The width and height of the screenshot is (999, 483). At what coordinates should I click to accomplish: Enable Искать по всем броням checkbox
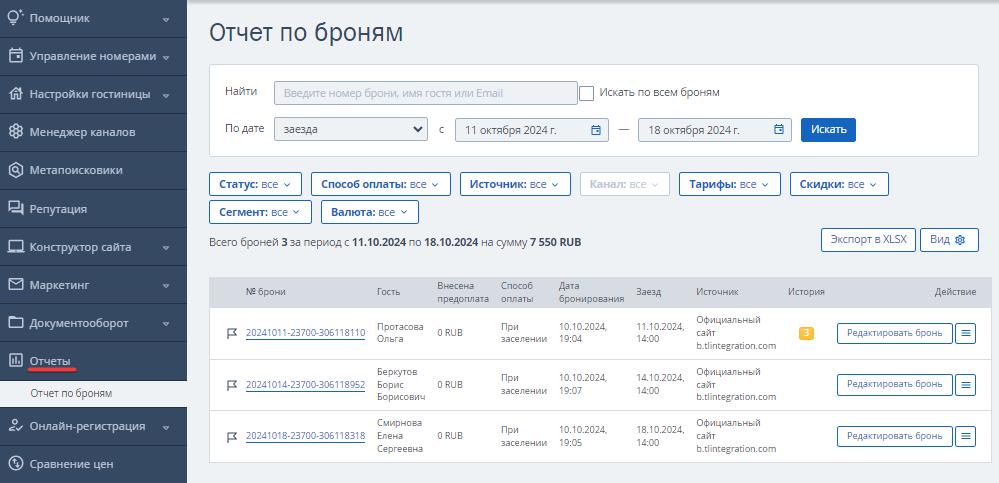(x=587, y=93)
